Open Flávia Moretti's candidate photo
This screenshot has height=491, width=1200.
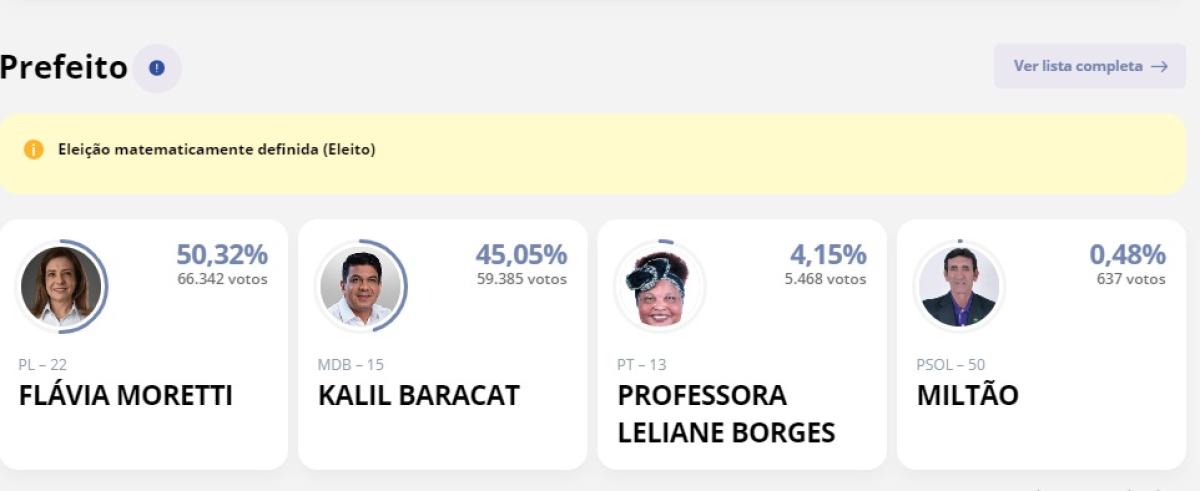click(61, 286)
